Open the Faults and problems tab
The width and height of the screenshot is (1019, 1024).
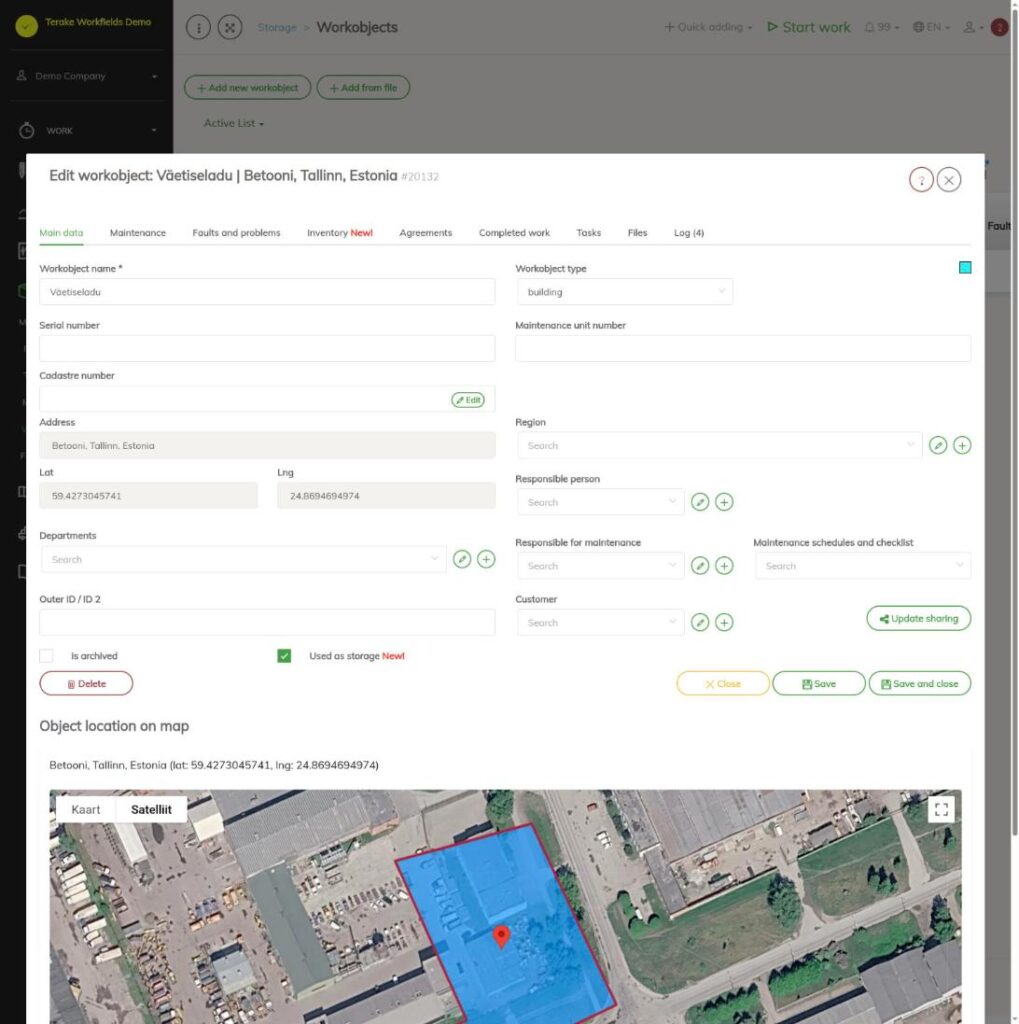click(236, 232)
